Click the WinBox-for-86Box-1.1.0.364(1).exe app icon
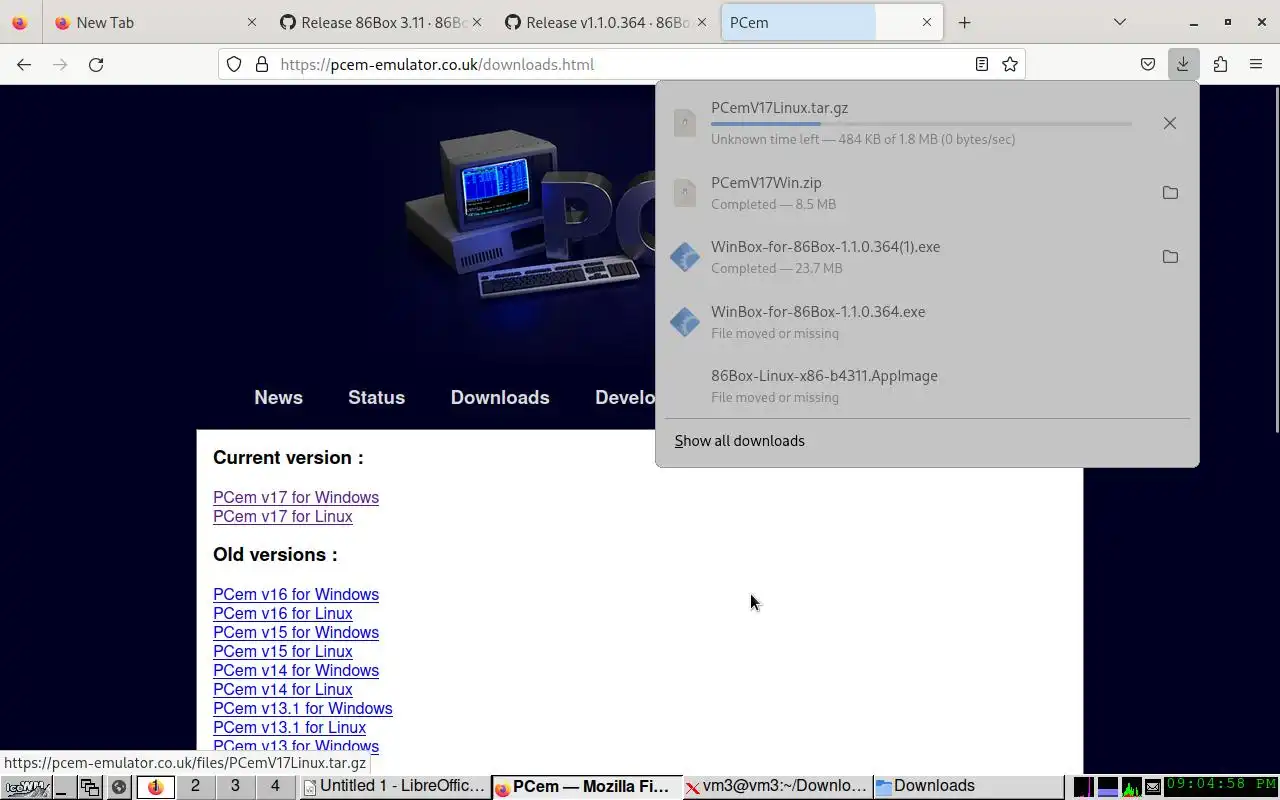 coord(685,257)
